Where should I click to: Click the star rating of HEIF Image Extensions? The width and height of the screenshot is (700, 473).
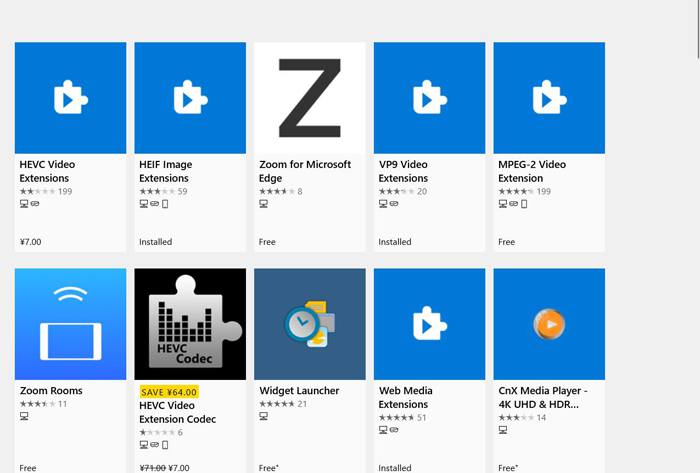click(x=157, y=191)
